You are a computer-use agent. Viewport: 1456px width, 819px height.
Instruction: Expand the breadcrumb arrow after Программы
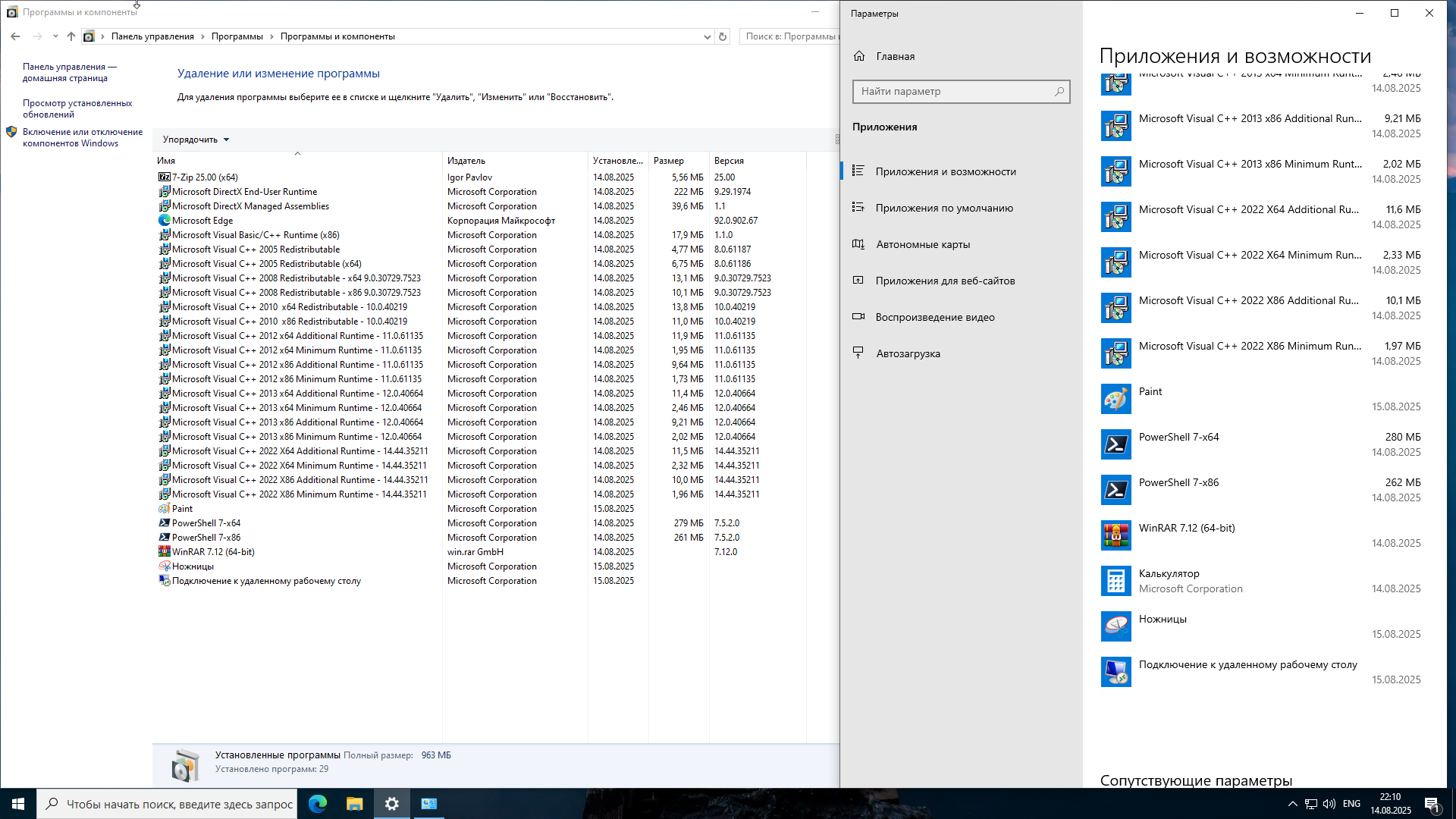[271, 36]
